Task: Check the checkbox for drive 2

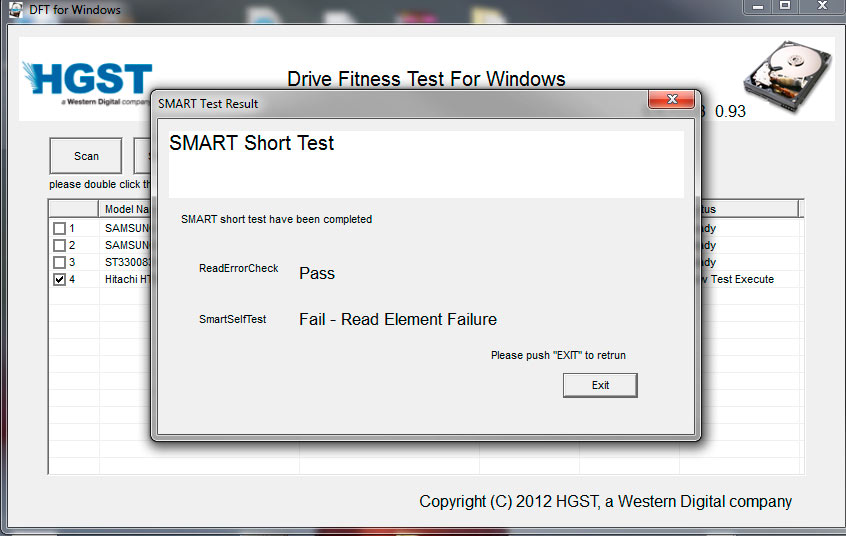Action: coord(59,246)
